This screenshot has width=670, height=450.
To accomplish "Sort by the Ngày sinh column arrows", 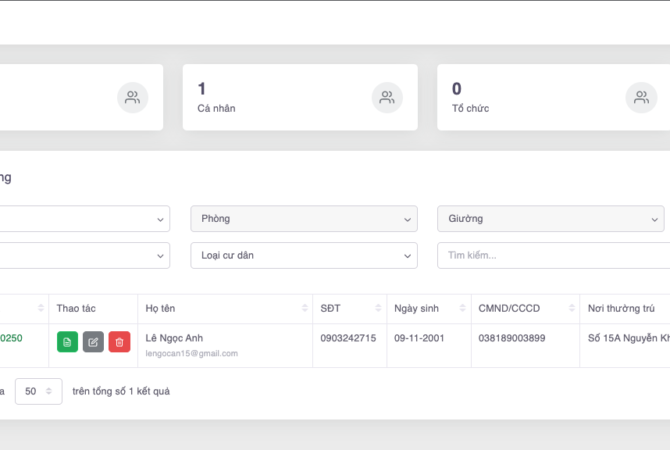I will click(459, 308).
